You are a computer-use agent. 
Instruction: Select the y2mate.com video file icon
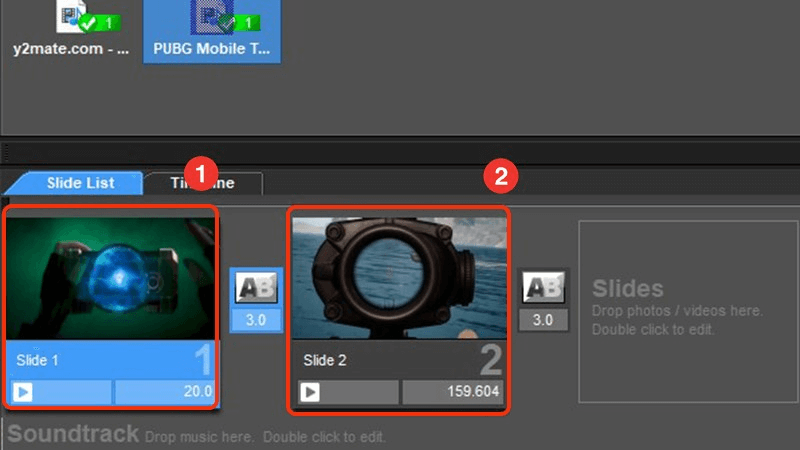(x=70, y=17)
